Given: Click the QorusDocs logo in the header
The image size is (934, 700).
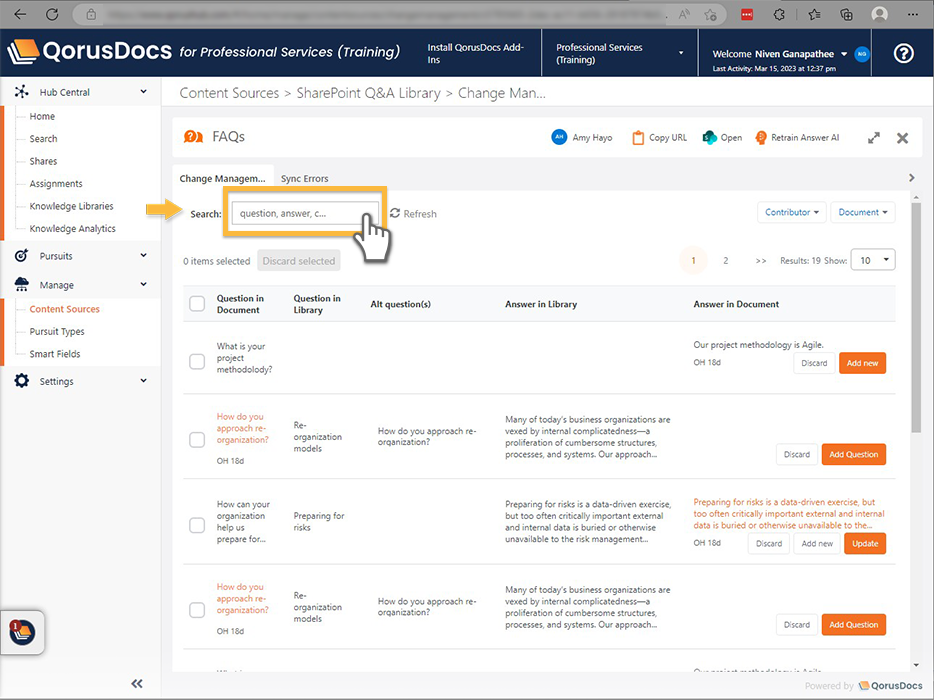Looking at the screenshot, I should tap(89, 52).
